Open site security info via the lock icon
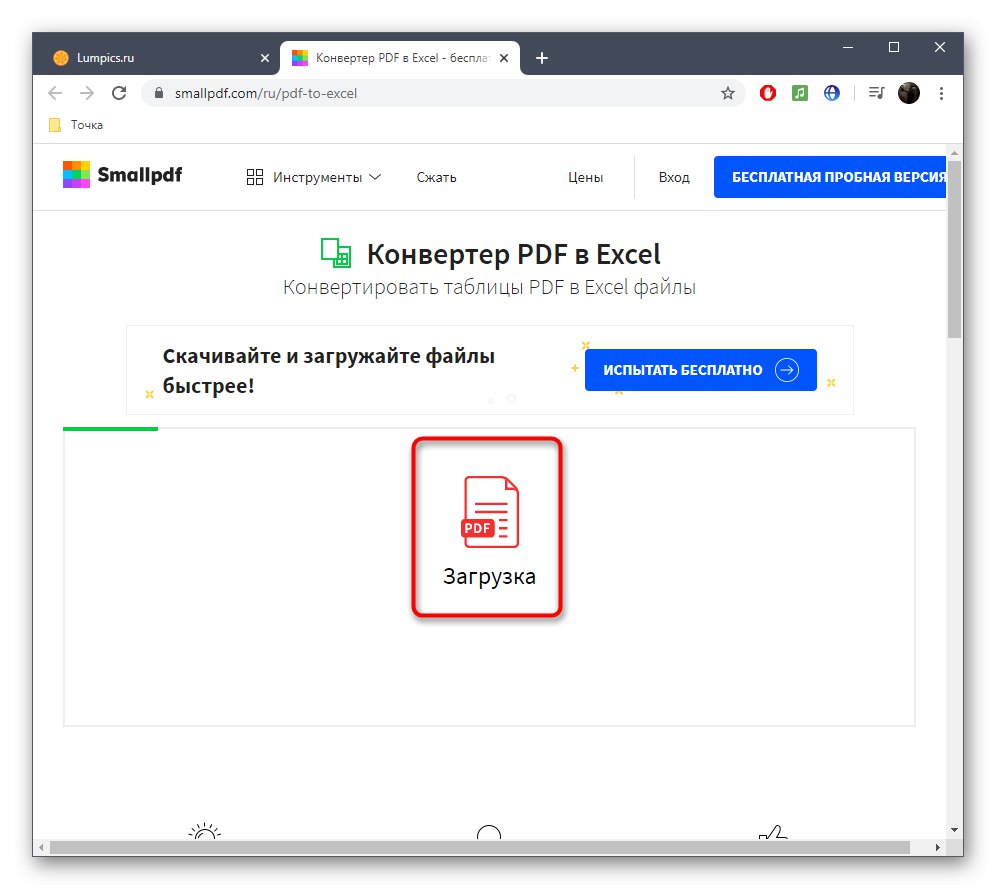996x889 pixels. pyautogui.click(x=158, y=92)
